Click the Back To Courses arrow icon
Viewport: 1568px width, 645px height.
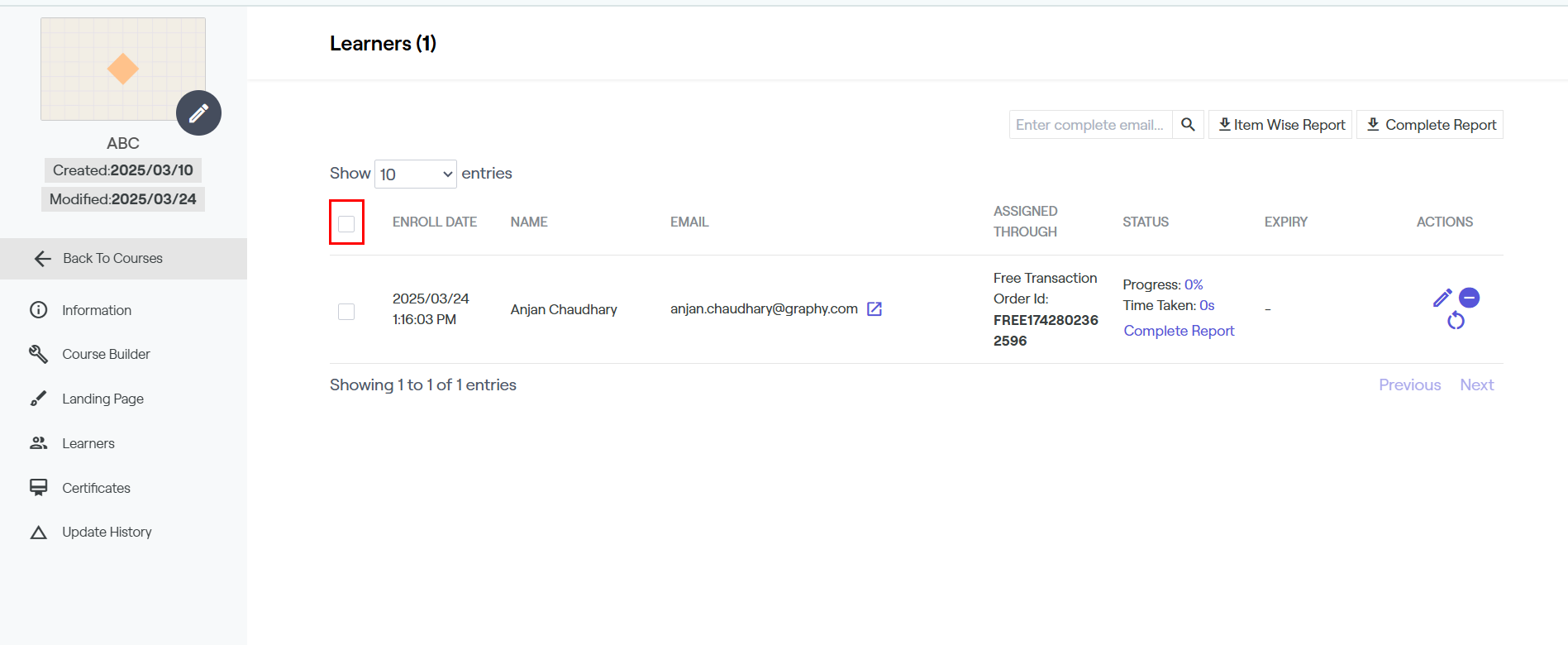(x=43, y=259)
